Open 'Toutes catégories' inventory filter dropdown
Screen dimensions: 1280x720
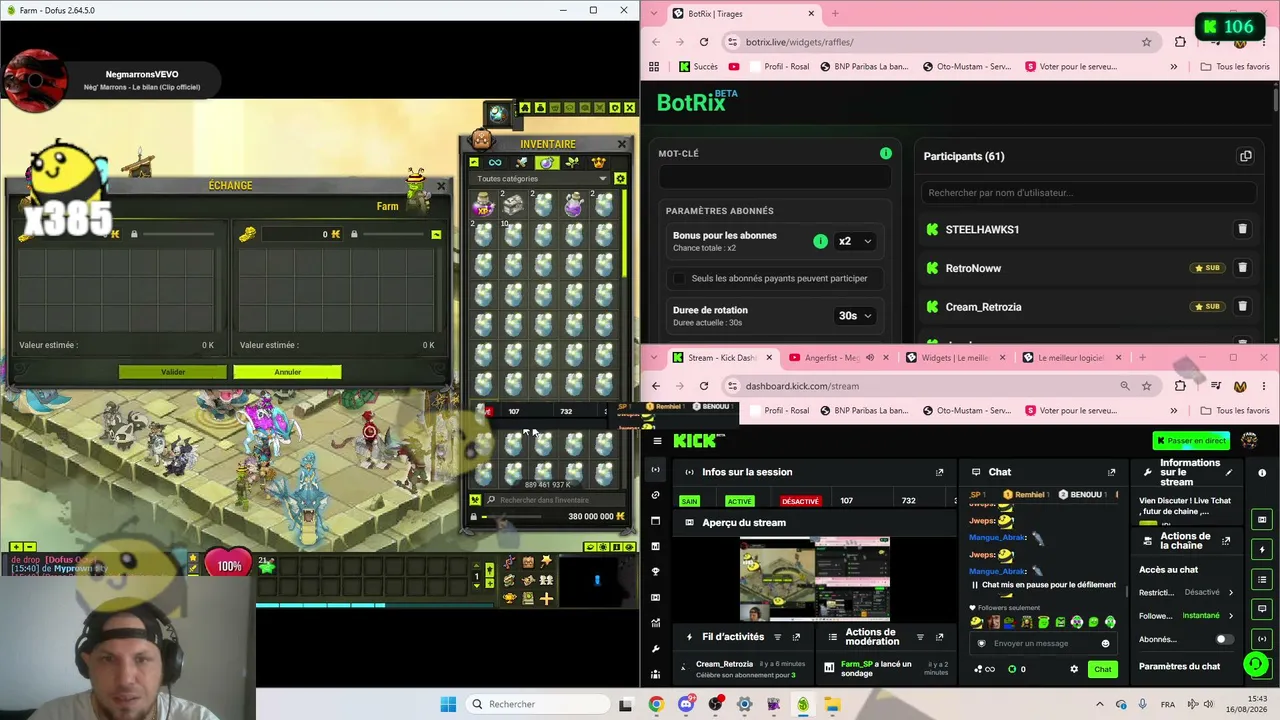pos(541,179)
